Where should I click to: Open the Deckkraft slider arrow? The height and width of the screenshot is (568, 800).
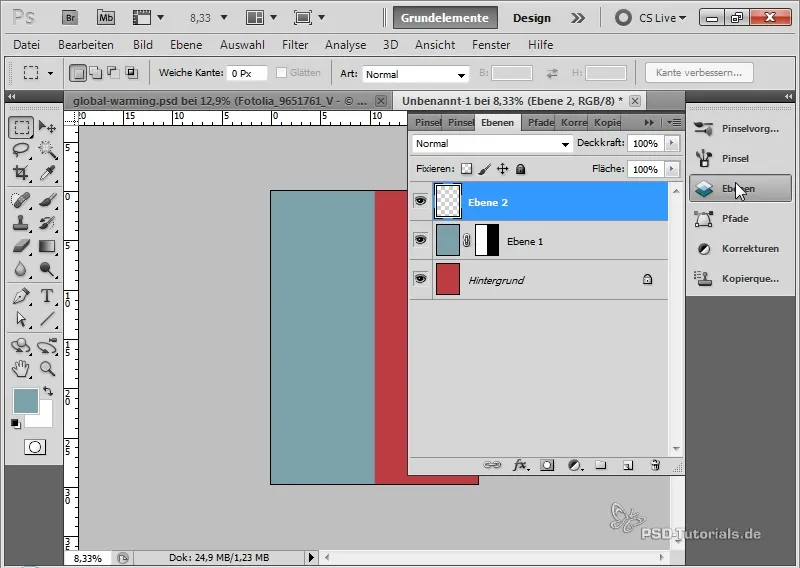click(x=671, y=143)
